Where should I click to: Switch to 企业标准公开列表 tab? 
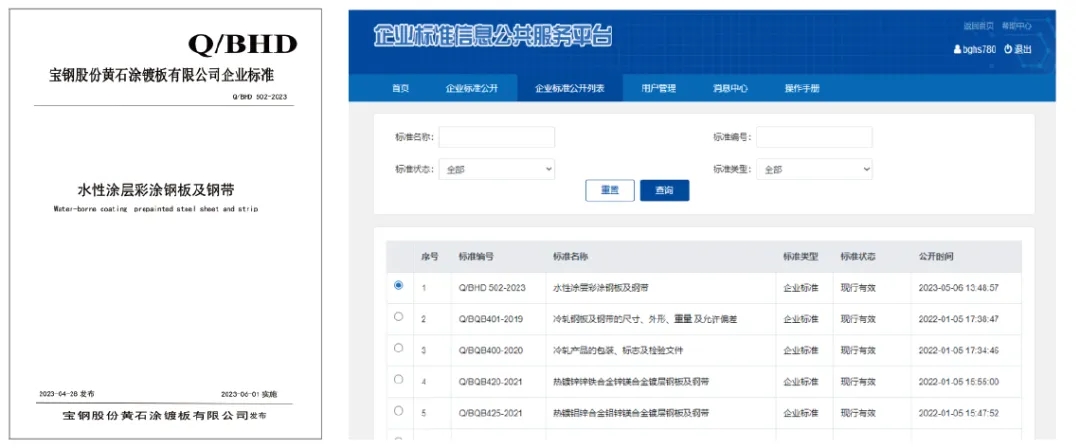[x=569, y=88]
